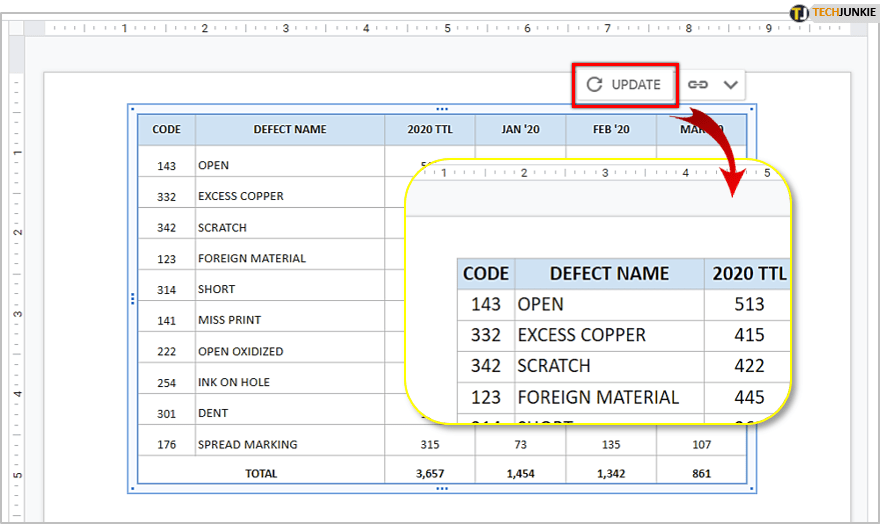Viewport: 884px width, 524px height.
Task: Select the JAN '20 header cell
Action: coord(520,129)
